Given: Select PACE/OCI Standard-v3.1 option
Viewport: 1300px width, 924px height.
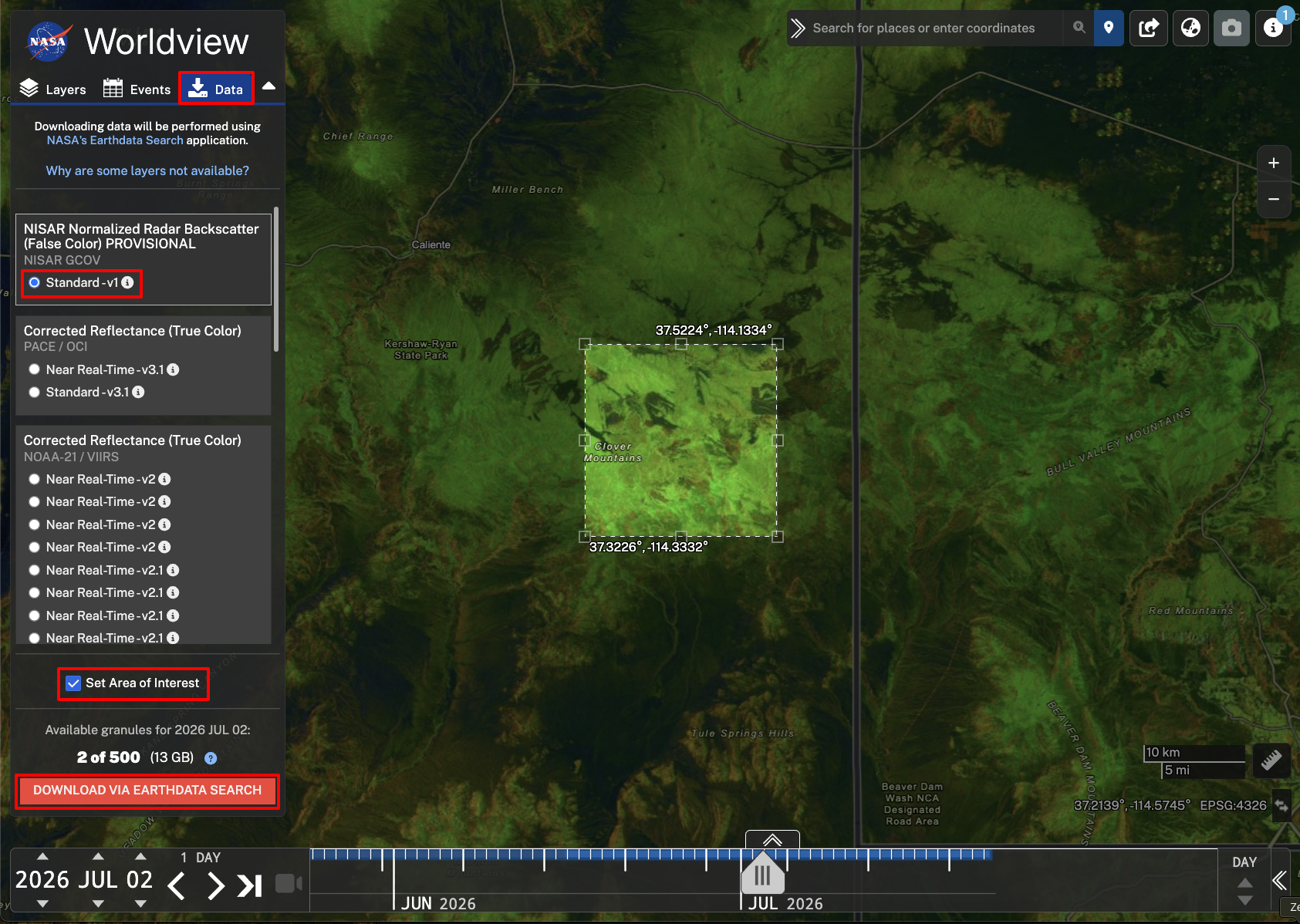Looking at the screenshot, I should point(35,392).
